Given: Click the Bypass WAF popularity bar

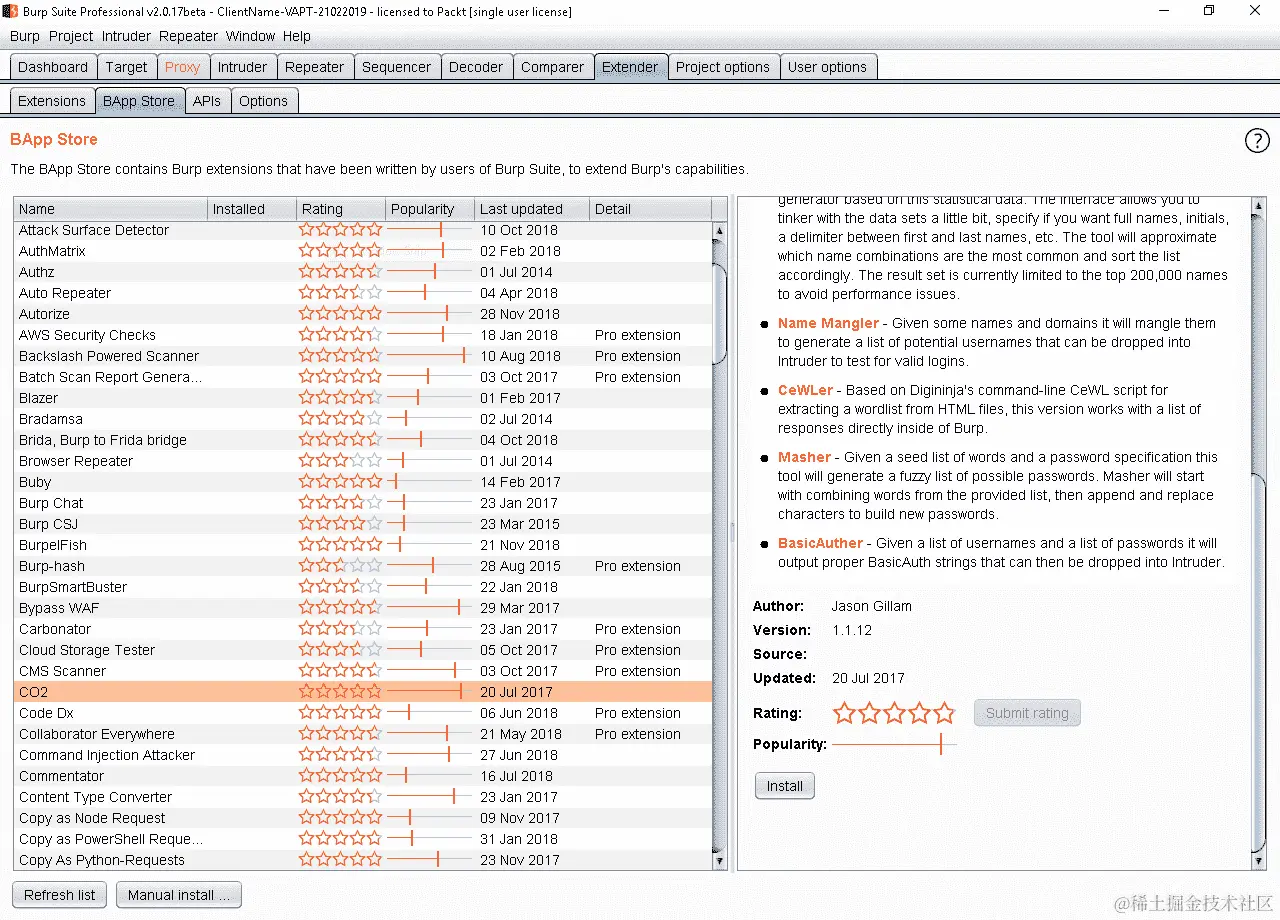Looking at the screenshot, I should click(x=429, y=608).
